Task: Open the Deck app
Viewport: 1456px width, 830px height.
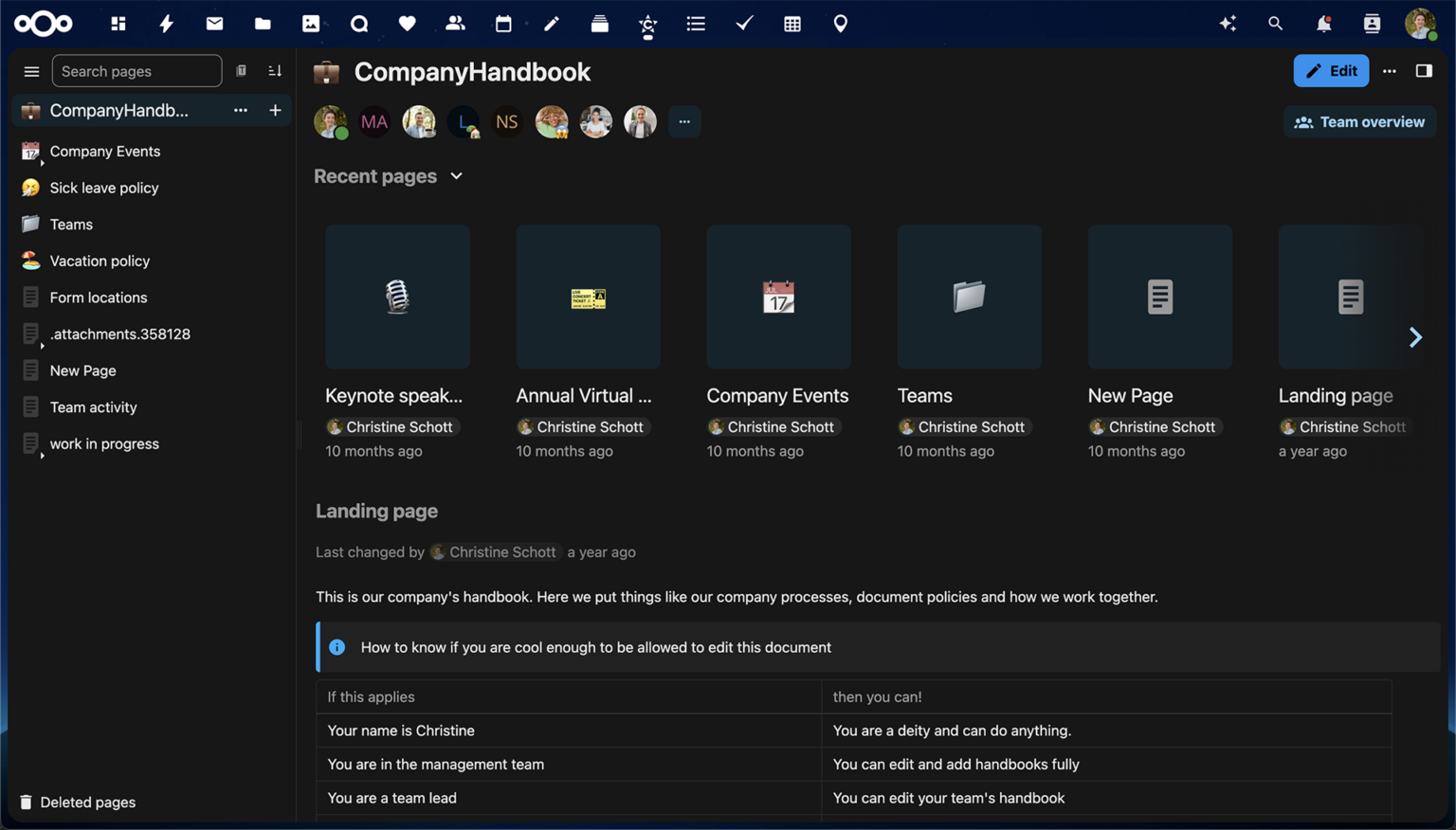Action: tap(600, 23)
